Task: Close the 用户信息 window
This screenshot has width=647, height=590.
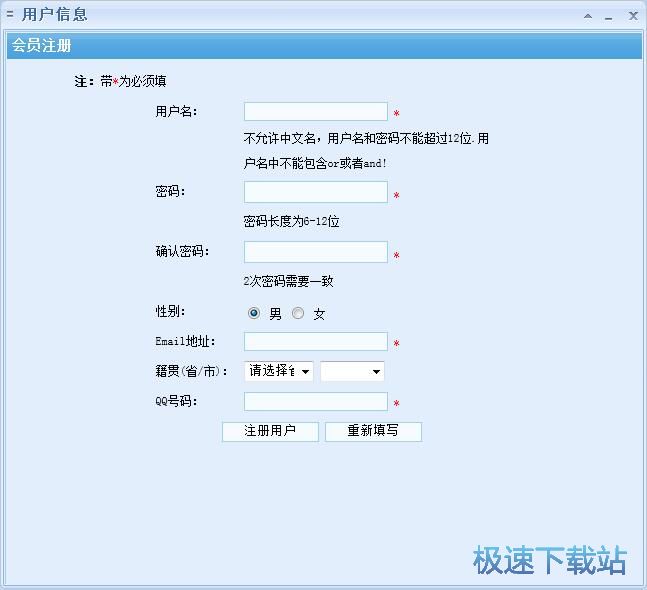Action: 633,16
